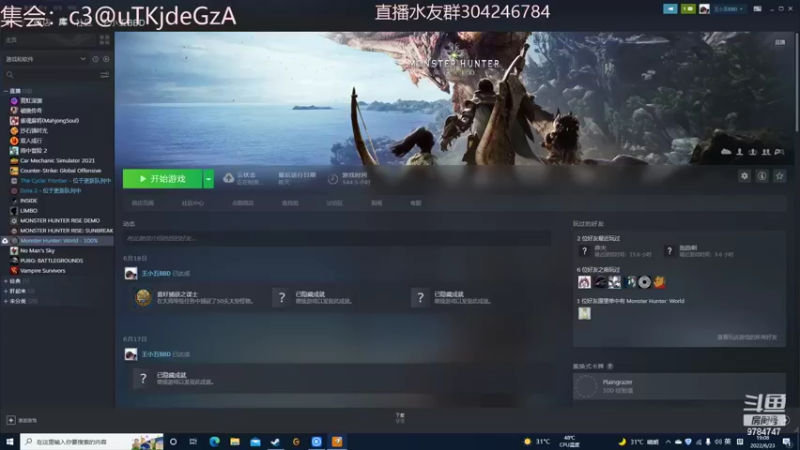Viewport: 800px width, 450px height.
Task: Open the Points Shop tab
Action: point(243,203)
